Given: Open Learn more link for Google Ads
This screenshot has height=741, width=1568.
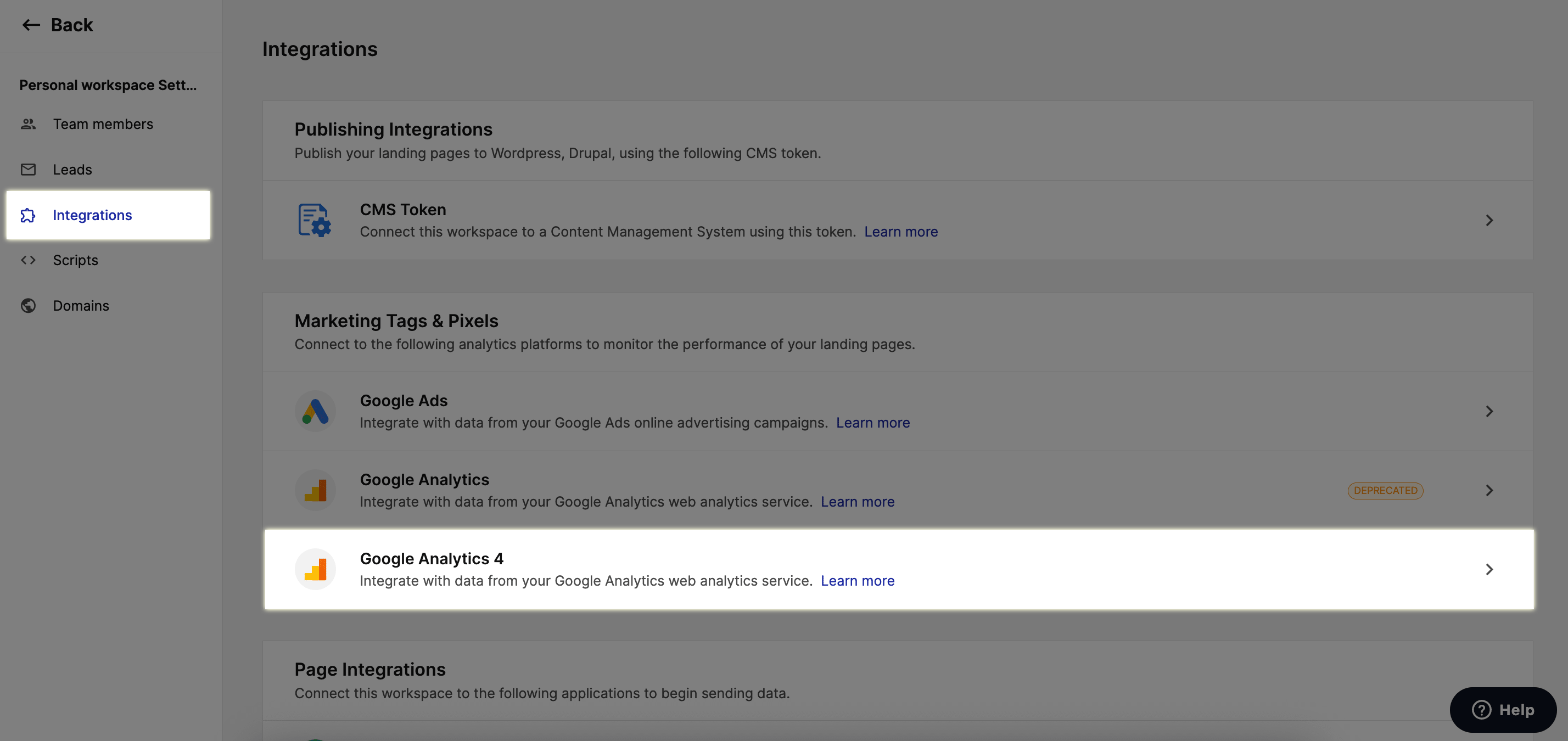Looking at the screenshot, I should [873, 423].
